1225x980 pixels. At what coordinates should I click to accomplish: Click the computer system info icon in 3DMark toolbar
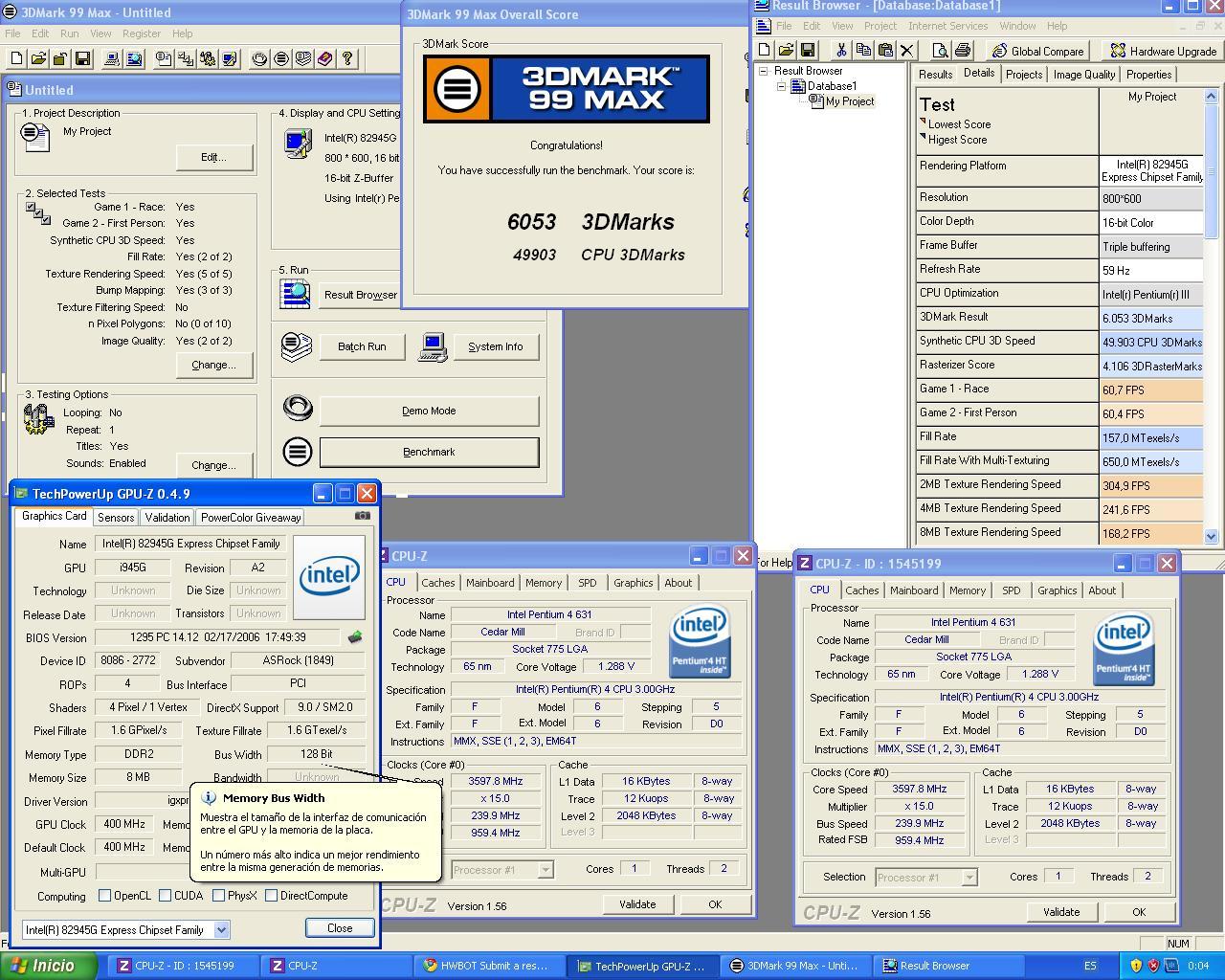[112, 58]
